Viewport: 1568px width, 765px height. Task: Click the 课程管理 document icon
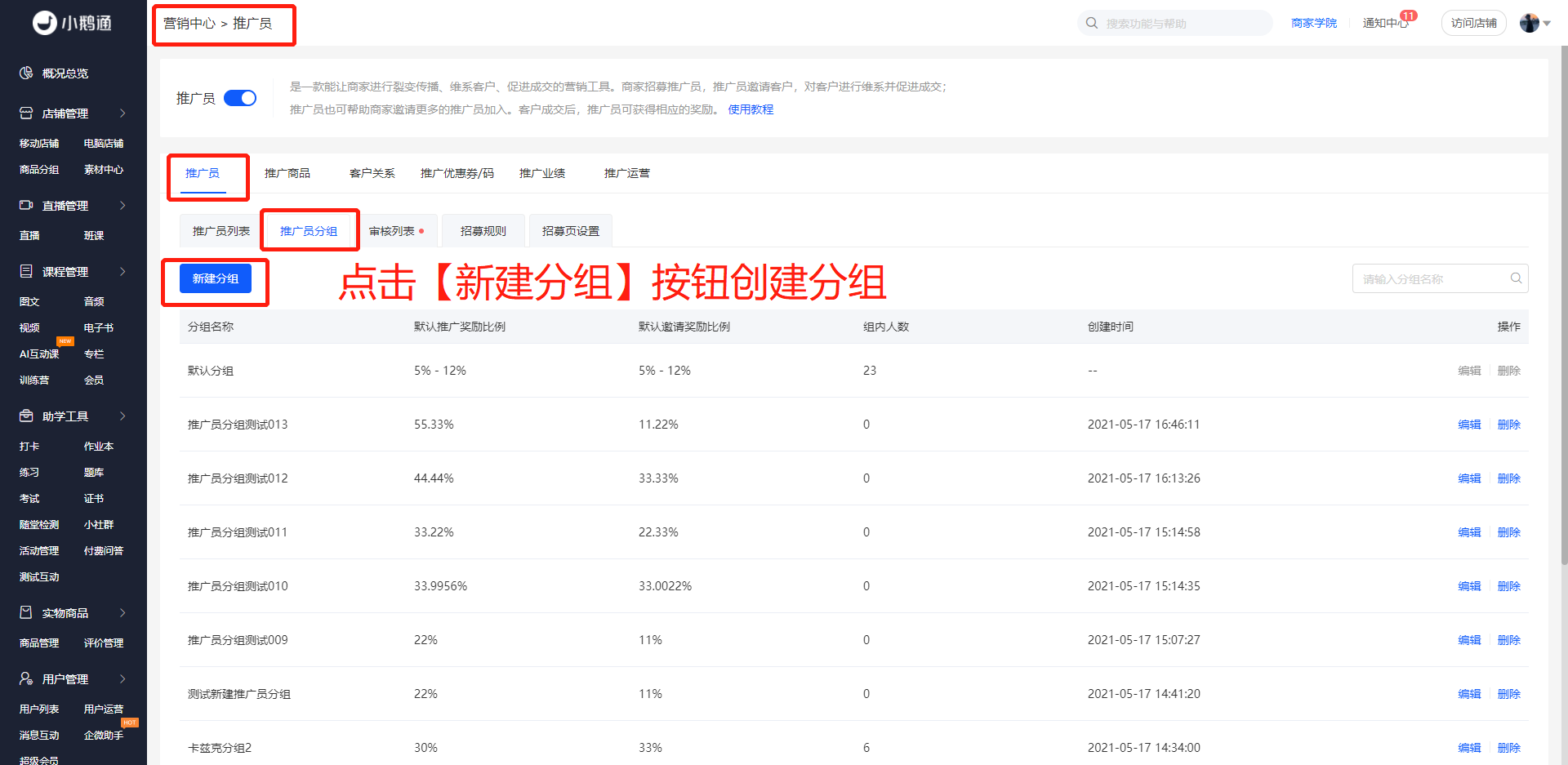26,271
